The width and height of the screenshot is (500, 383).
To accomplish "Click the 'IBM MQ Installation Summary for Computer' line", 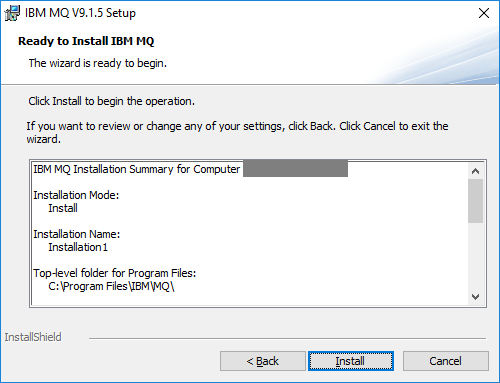I will [x=136, y=169].
